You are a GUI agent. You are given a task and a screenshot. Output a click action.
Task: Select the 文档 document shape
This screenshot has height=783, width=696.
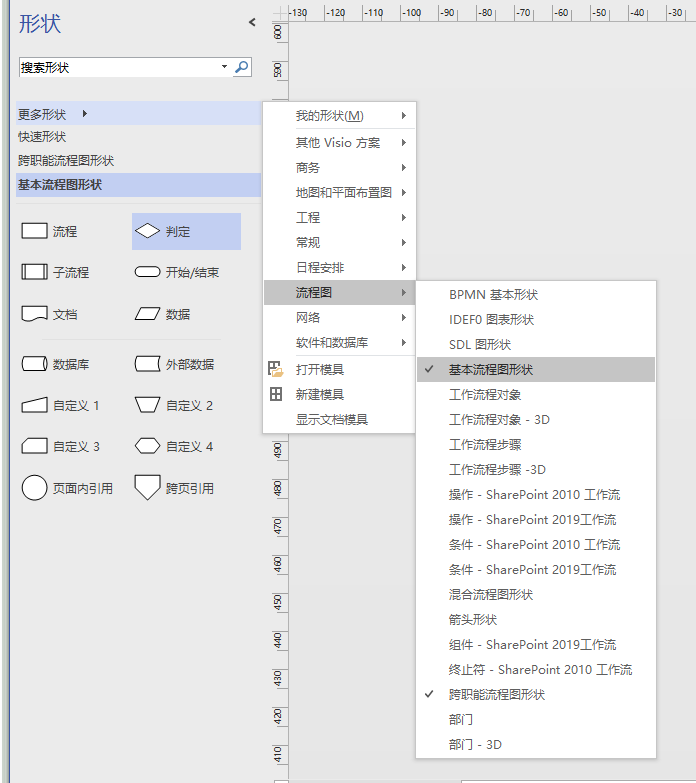(x=50, y=315)
